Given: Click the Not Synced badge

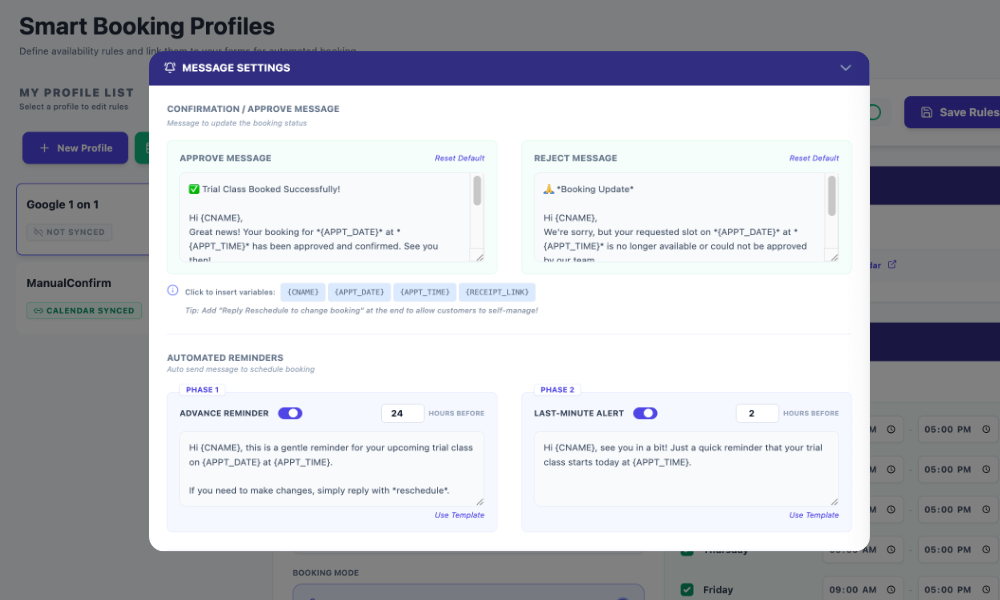Looking at the screenshot, I should 70,232.
